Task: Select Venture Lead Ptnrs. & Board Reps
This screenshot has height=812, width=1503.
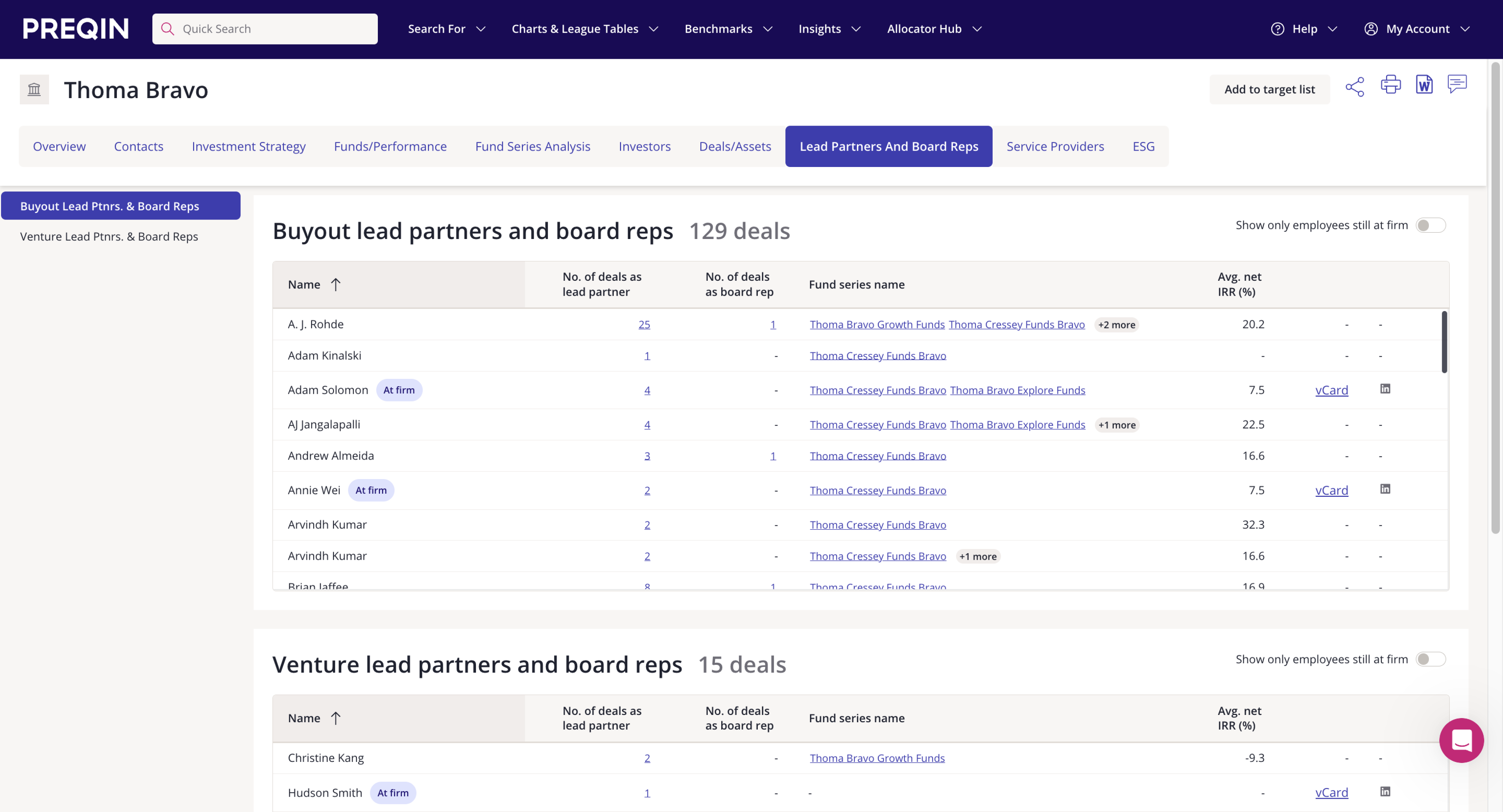Action: click(x=109, y=236)
